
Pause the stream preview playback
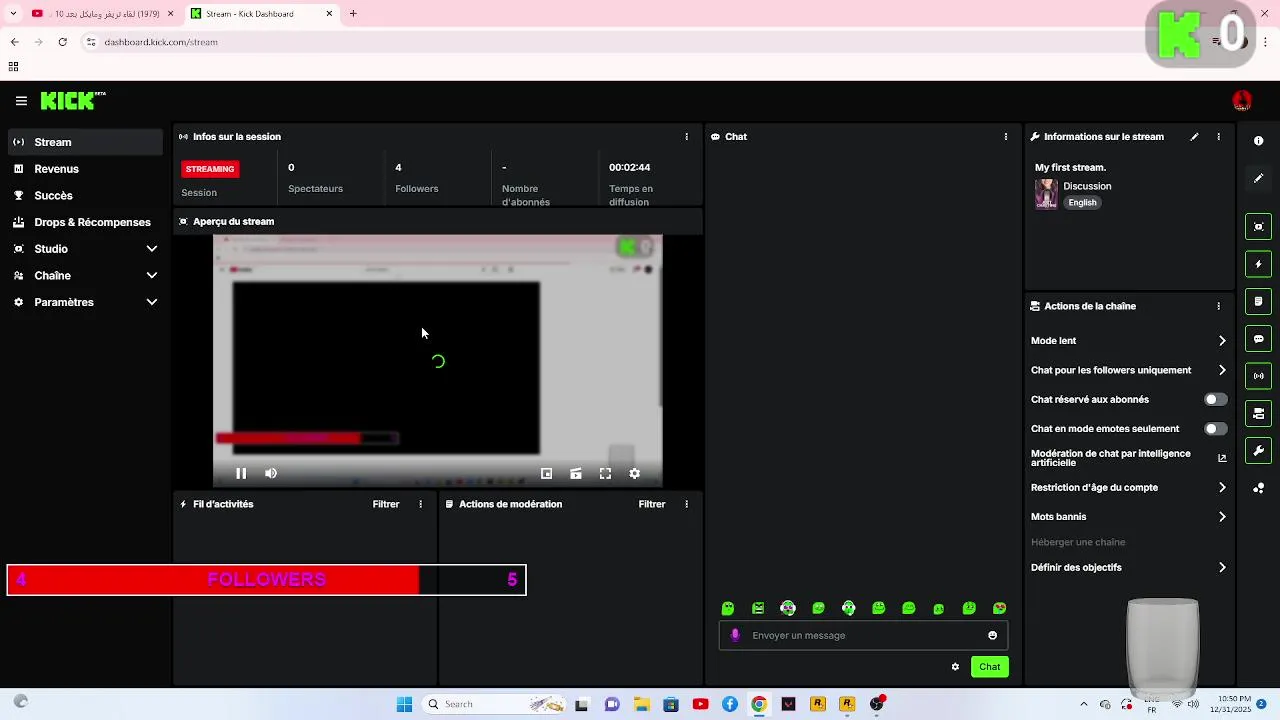tap(241, 474)
